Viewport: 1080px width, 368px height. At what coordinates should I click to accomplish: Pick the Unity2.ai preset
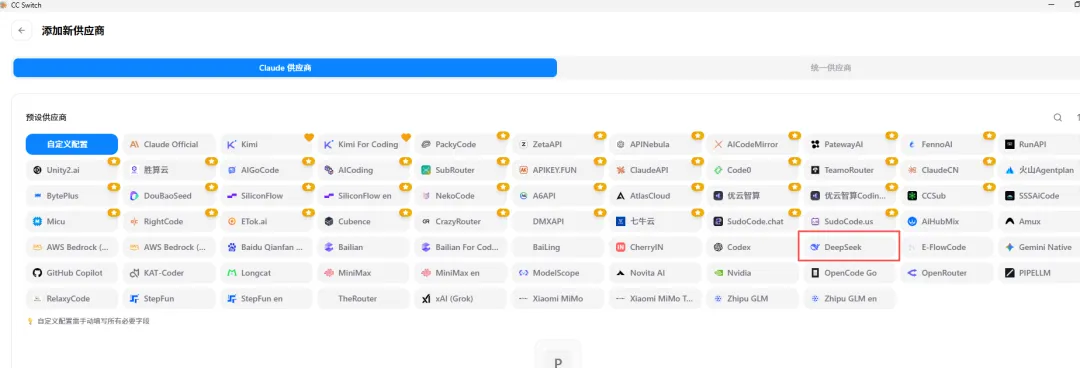click(x=72, y=170)
